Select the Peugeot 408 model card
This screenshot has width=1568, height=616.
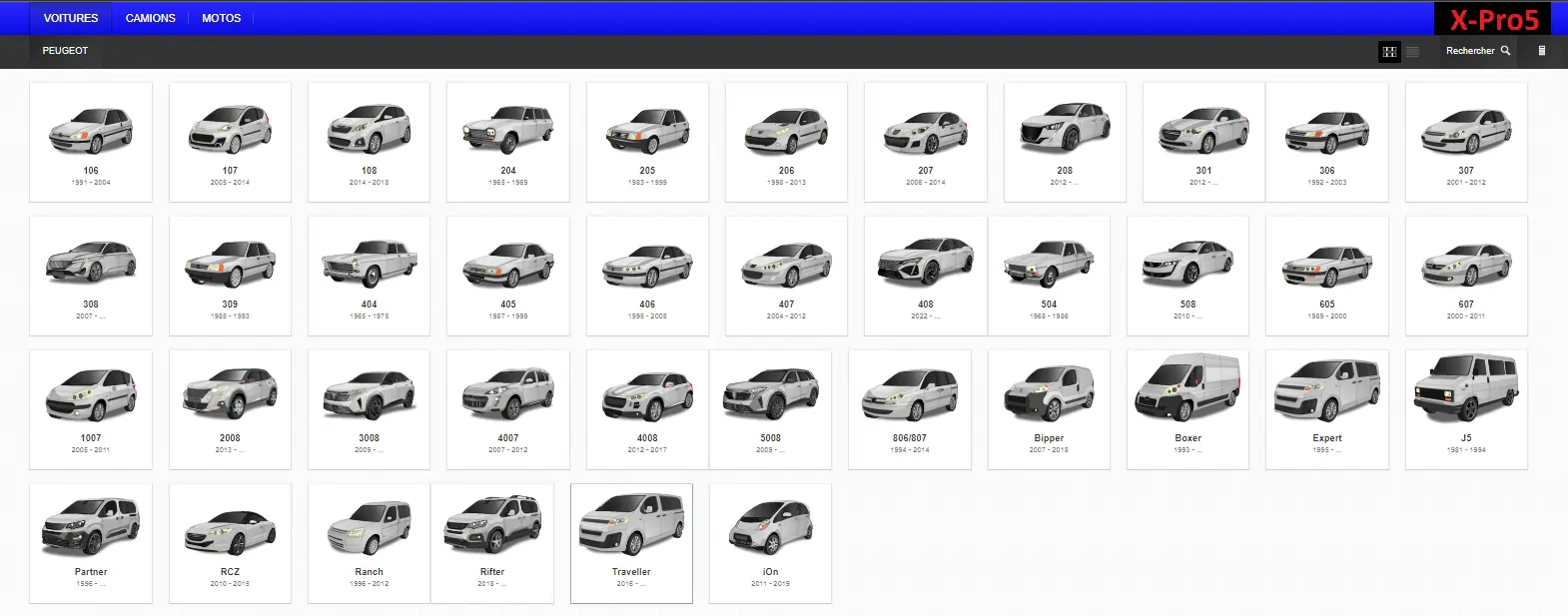926,276
